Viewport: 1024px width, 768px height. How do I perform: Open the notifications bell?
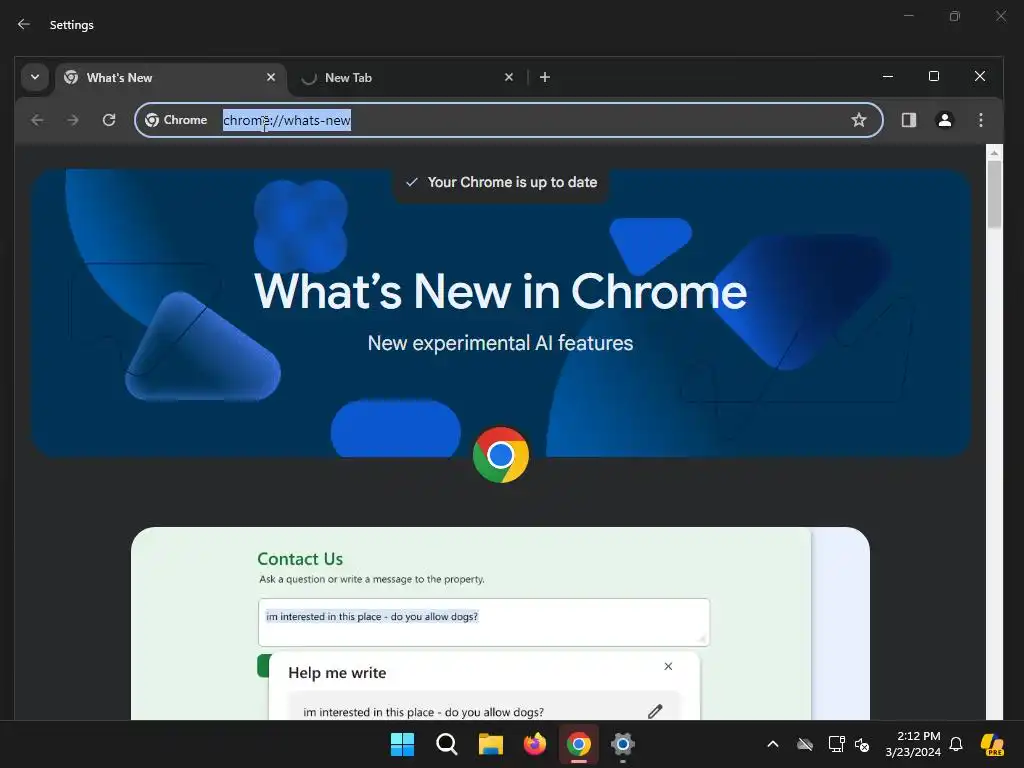tap(956, 744)
